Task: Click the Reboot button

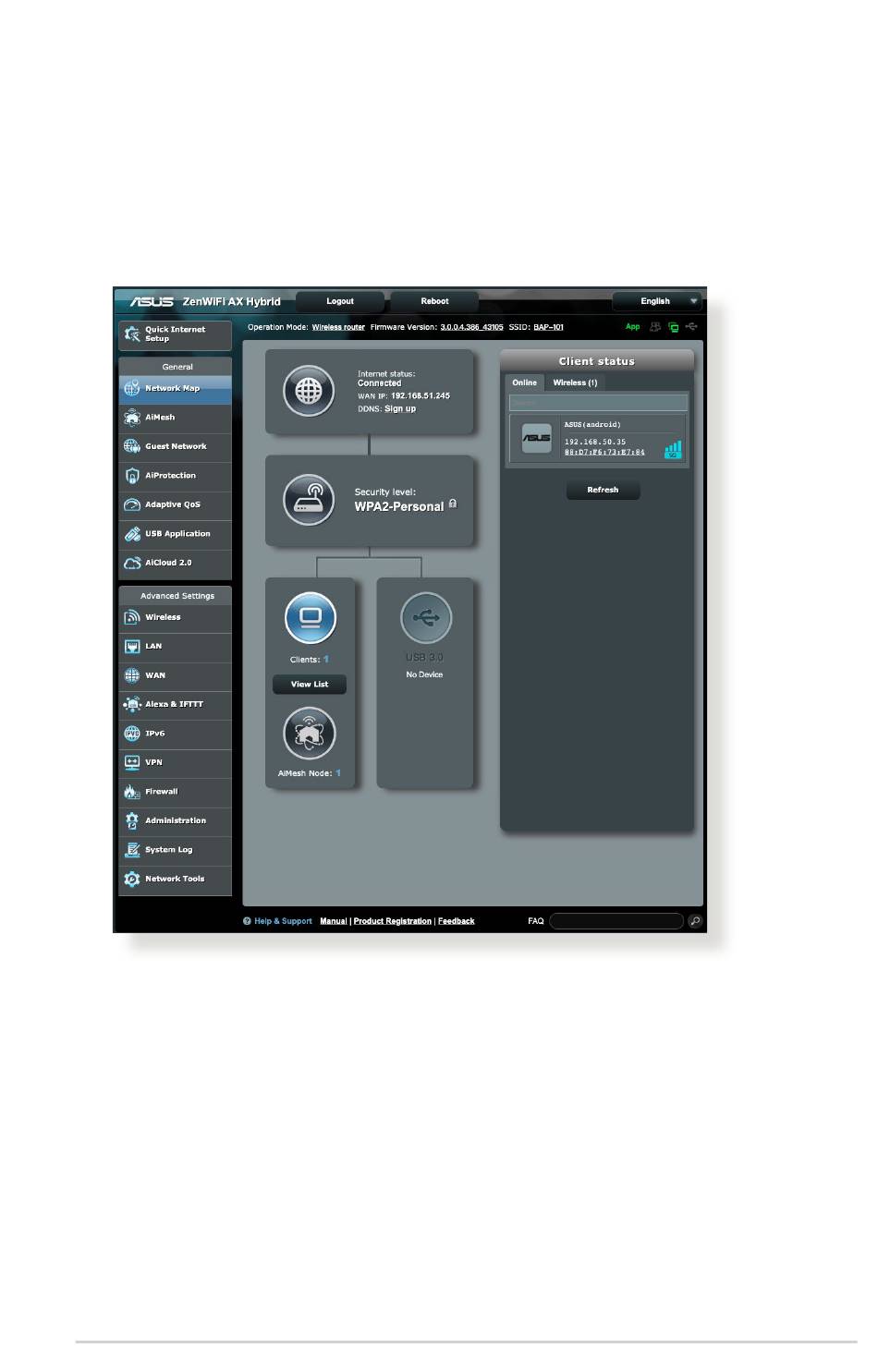Action: [434, 302]
